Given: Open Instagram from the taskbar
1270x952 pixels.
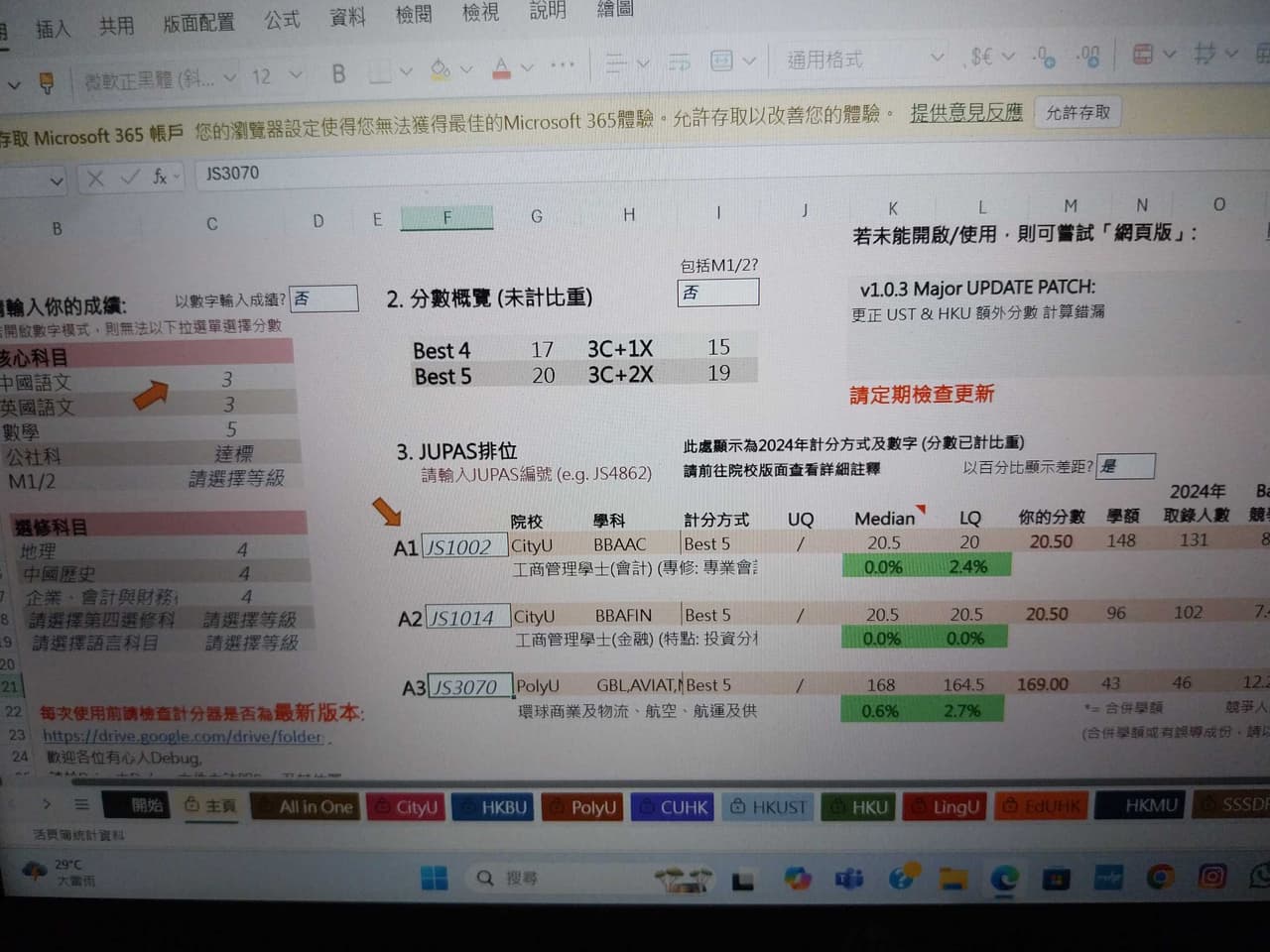Looking at the screenshot, I should coord(1211,877).
